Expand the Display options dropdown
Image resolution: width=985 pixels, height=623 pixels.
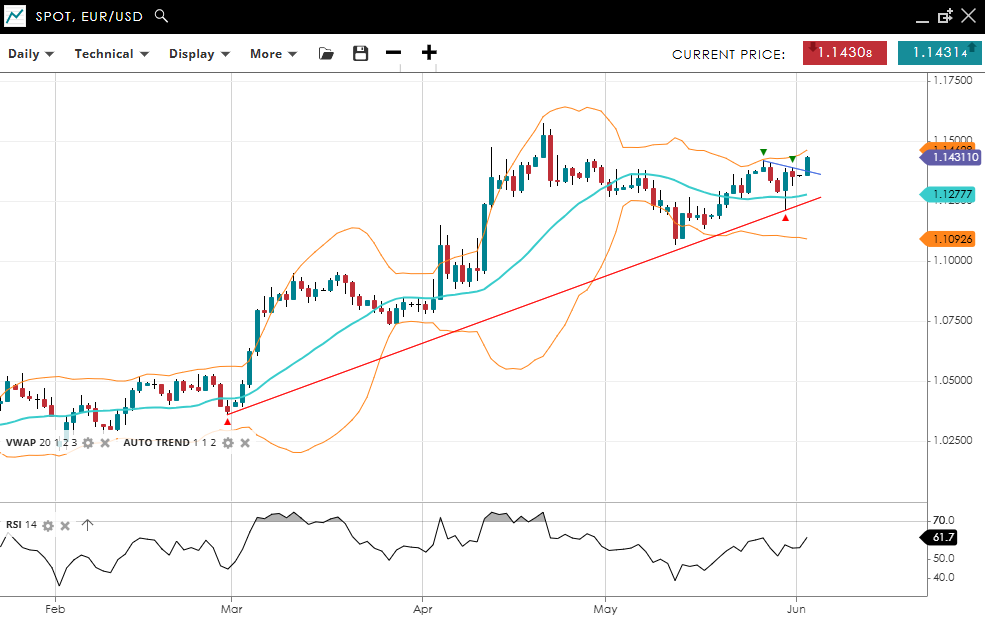pos(199,54)
